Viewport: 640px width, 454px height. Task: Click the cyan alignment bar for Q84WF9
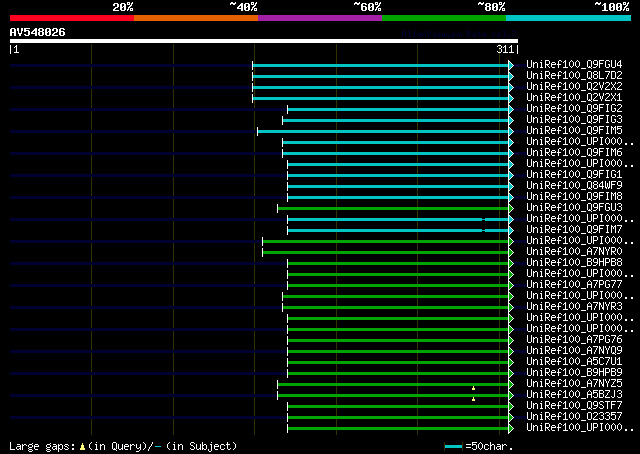click(x=398, y=187)
